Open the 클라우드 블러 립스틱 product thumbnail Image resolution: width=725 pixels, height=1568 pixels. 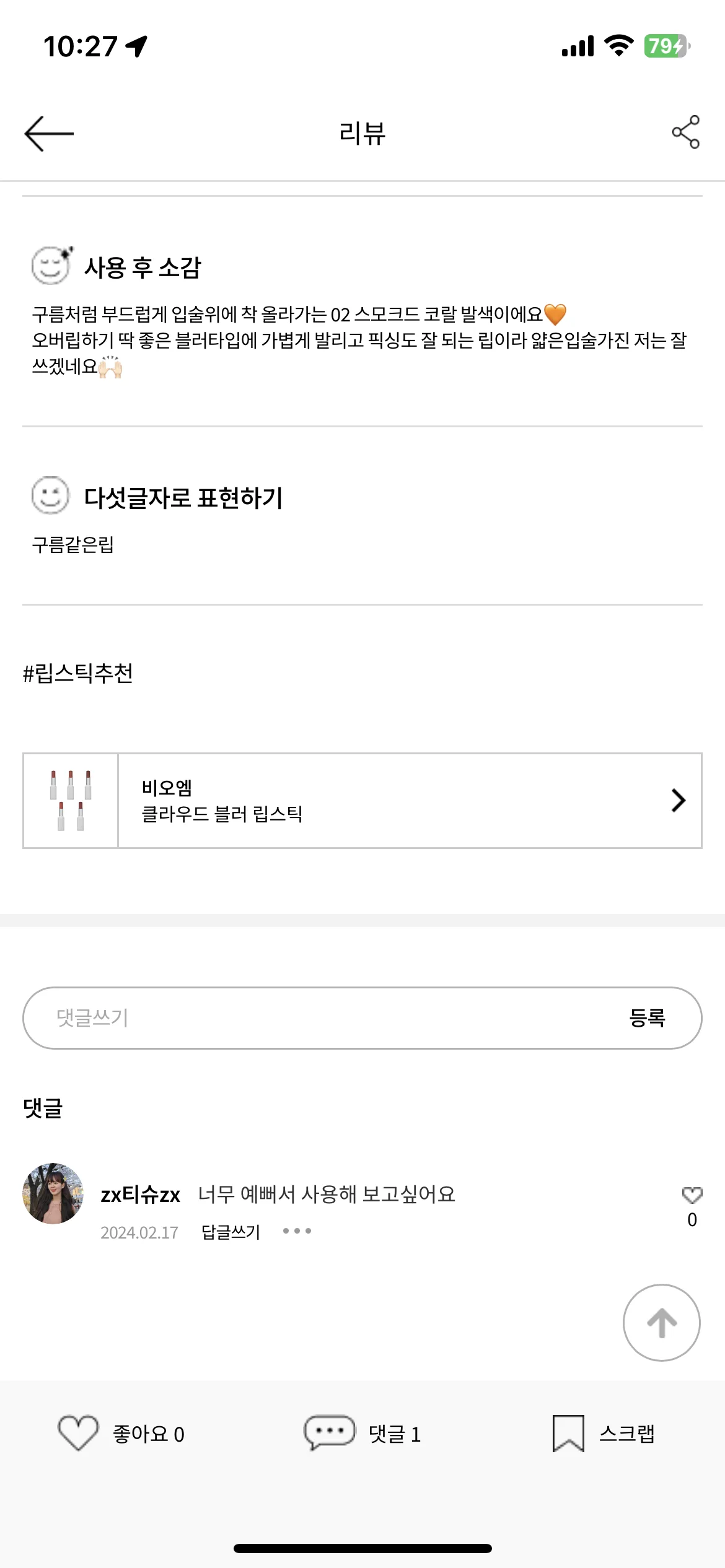(71, 800)
